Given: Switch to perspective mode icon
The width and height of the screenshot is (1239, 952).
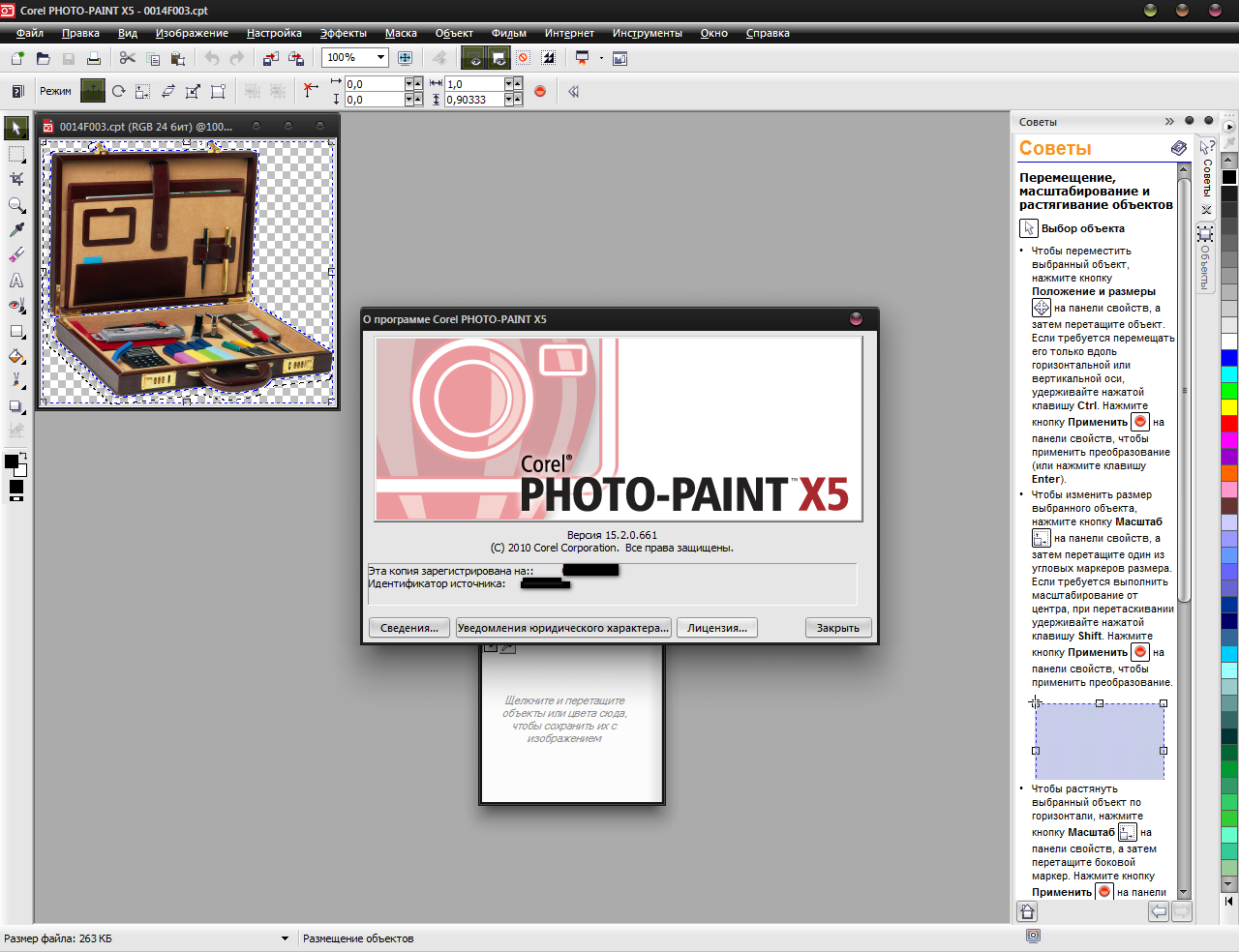Looking at the screenshot, I should pos(219,91).
